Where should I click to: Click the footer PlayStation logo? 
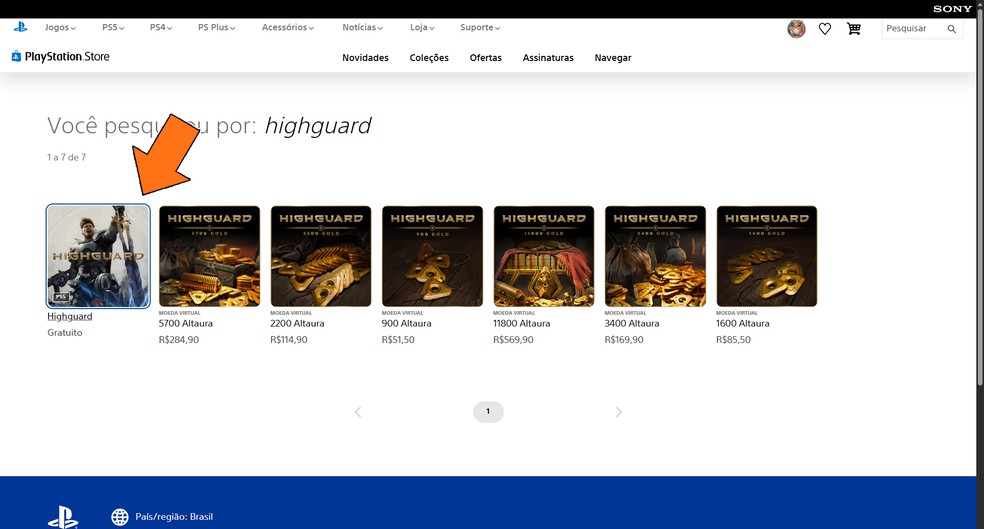63,518
